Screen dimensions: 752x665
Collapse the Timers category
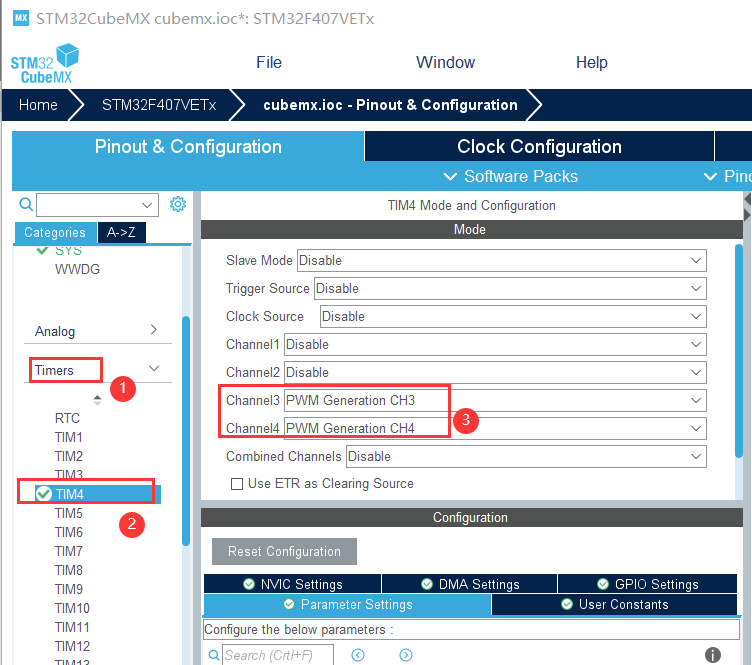(x=154, y=369)
